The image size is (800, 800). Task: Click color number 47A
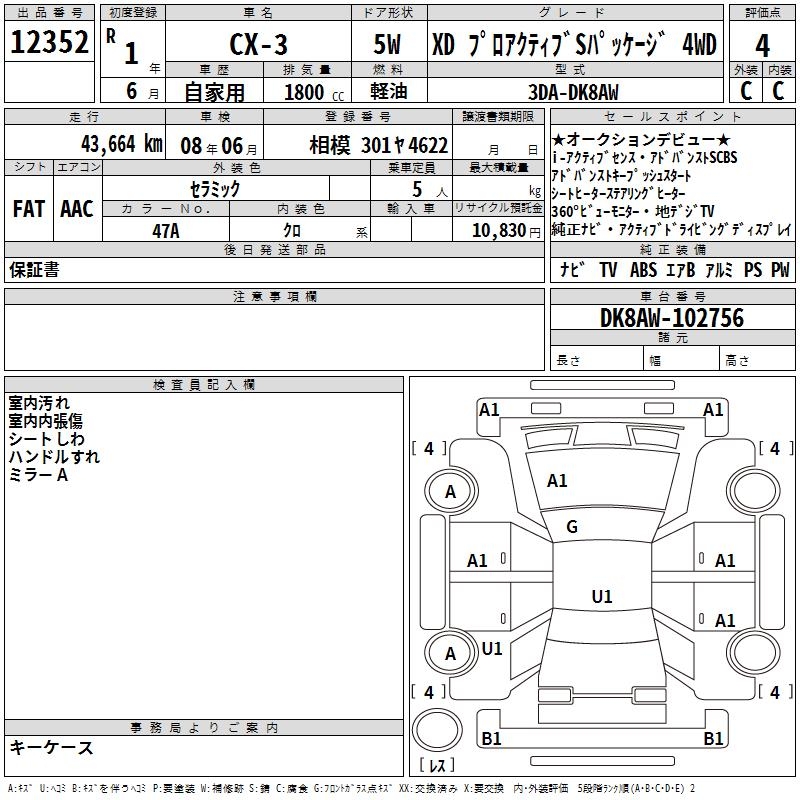(x=166, y=231)
